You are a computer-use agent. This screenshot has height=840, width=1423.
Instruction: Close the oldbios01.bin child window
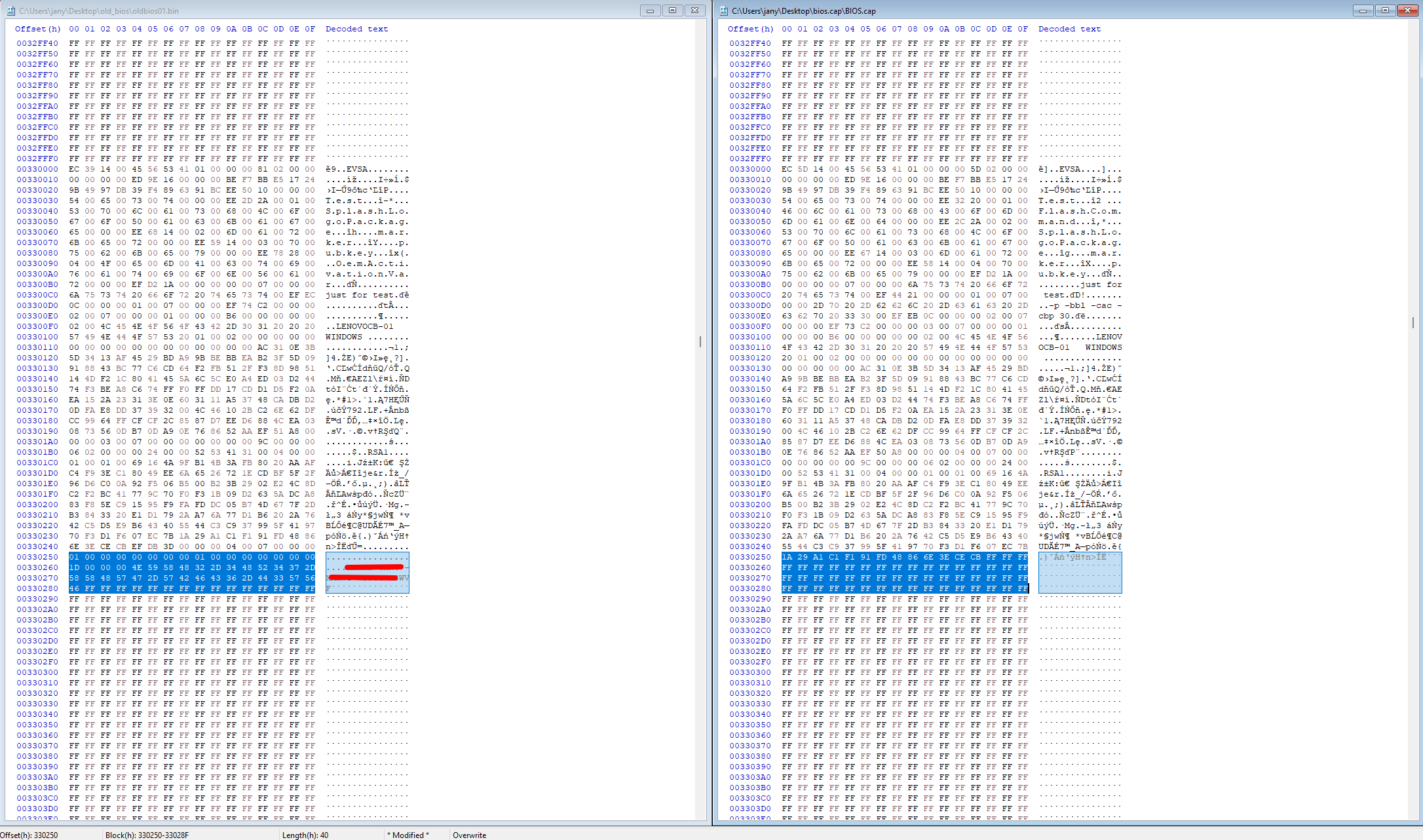coord(694,10)
